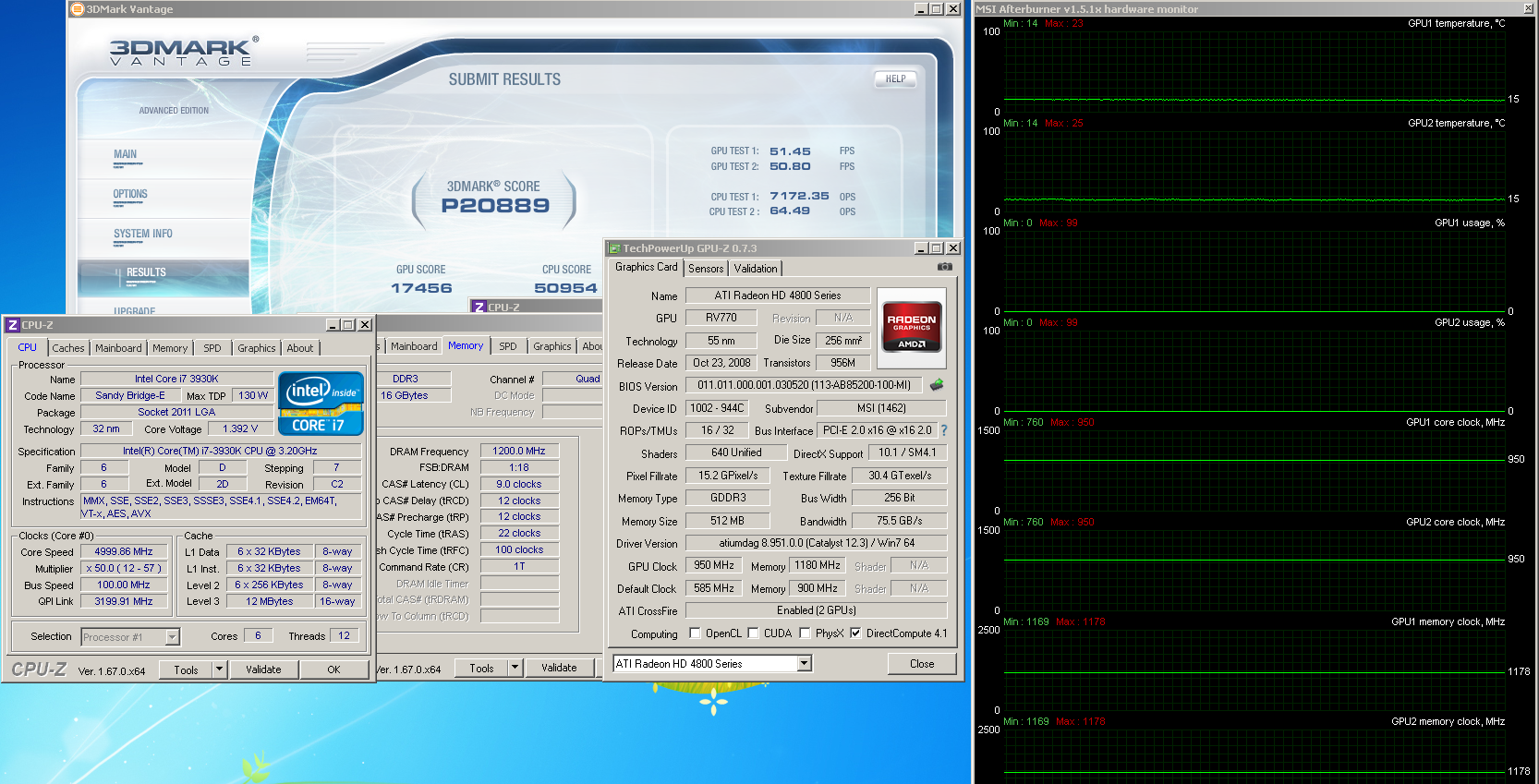Close the front CPU-Z window

click(x=365, y=325)
